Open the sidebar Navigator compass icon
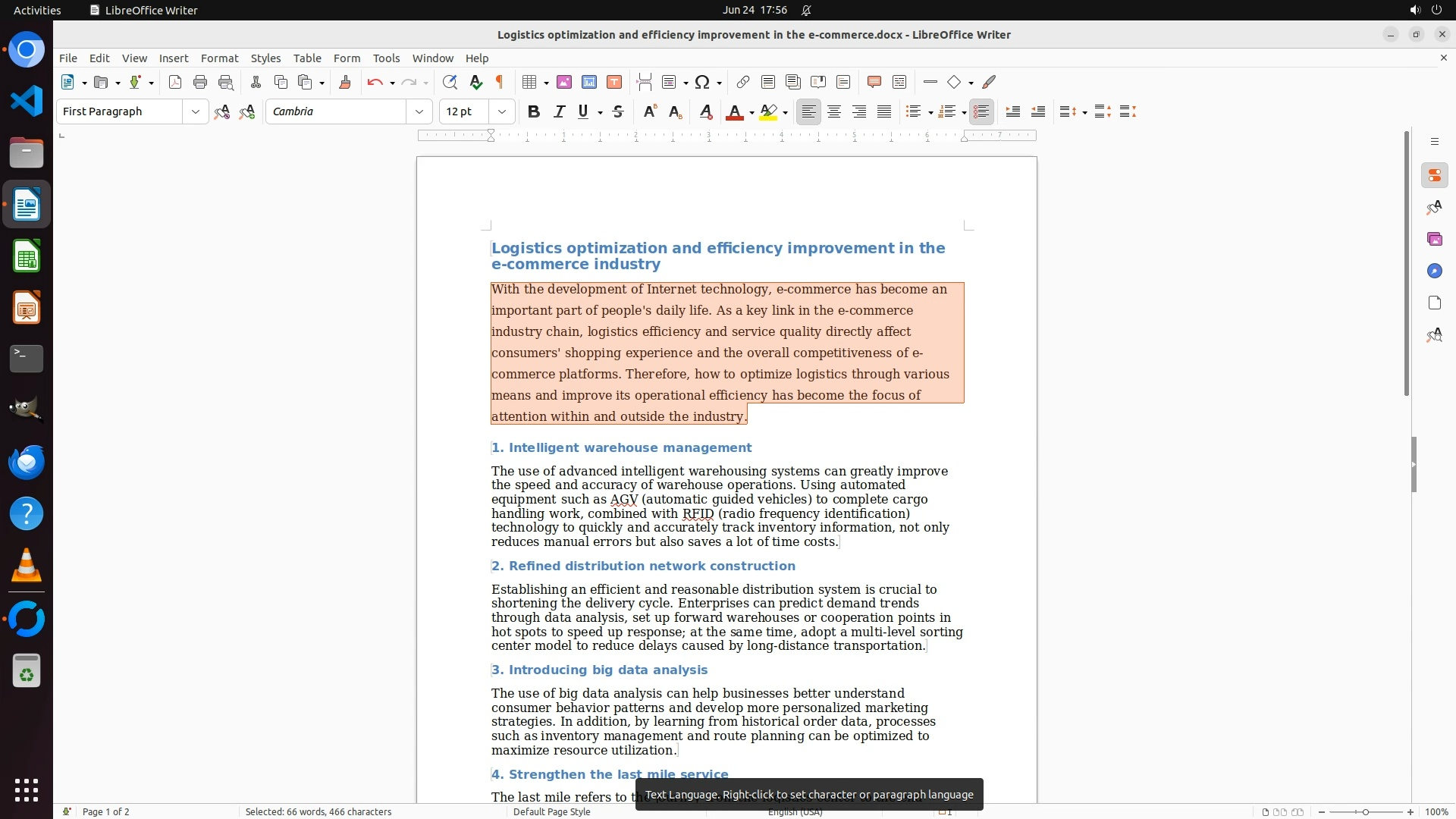This screenshot has width=1456, height=819. [x=1434, y=271]
